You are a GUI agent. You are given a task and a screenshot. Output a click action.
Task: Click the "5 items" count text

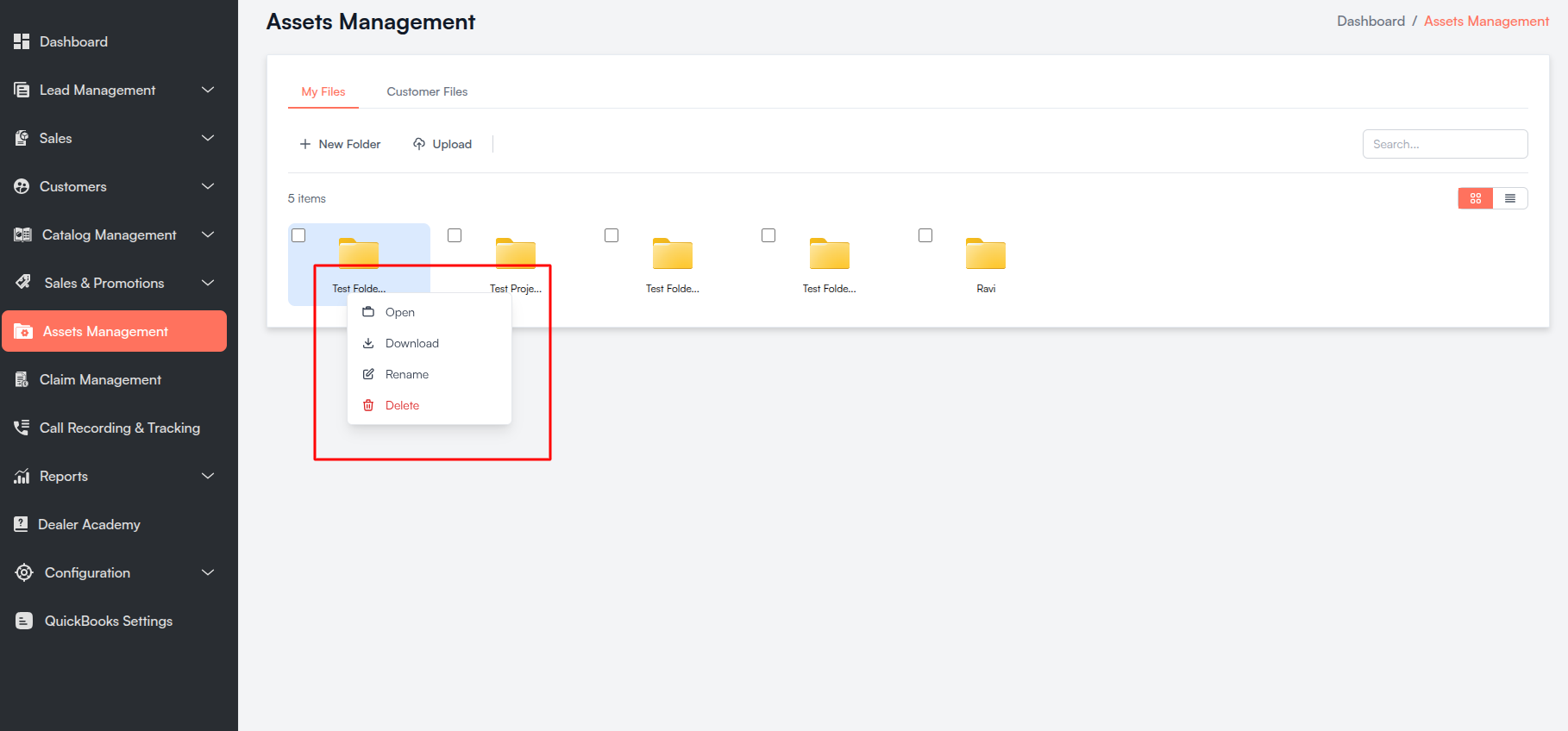click(307, 198)
